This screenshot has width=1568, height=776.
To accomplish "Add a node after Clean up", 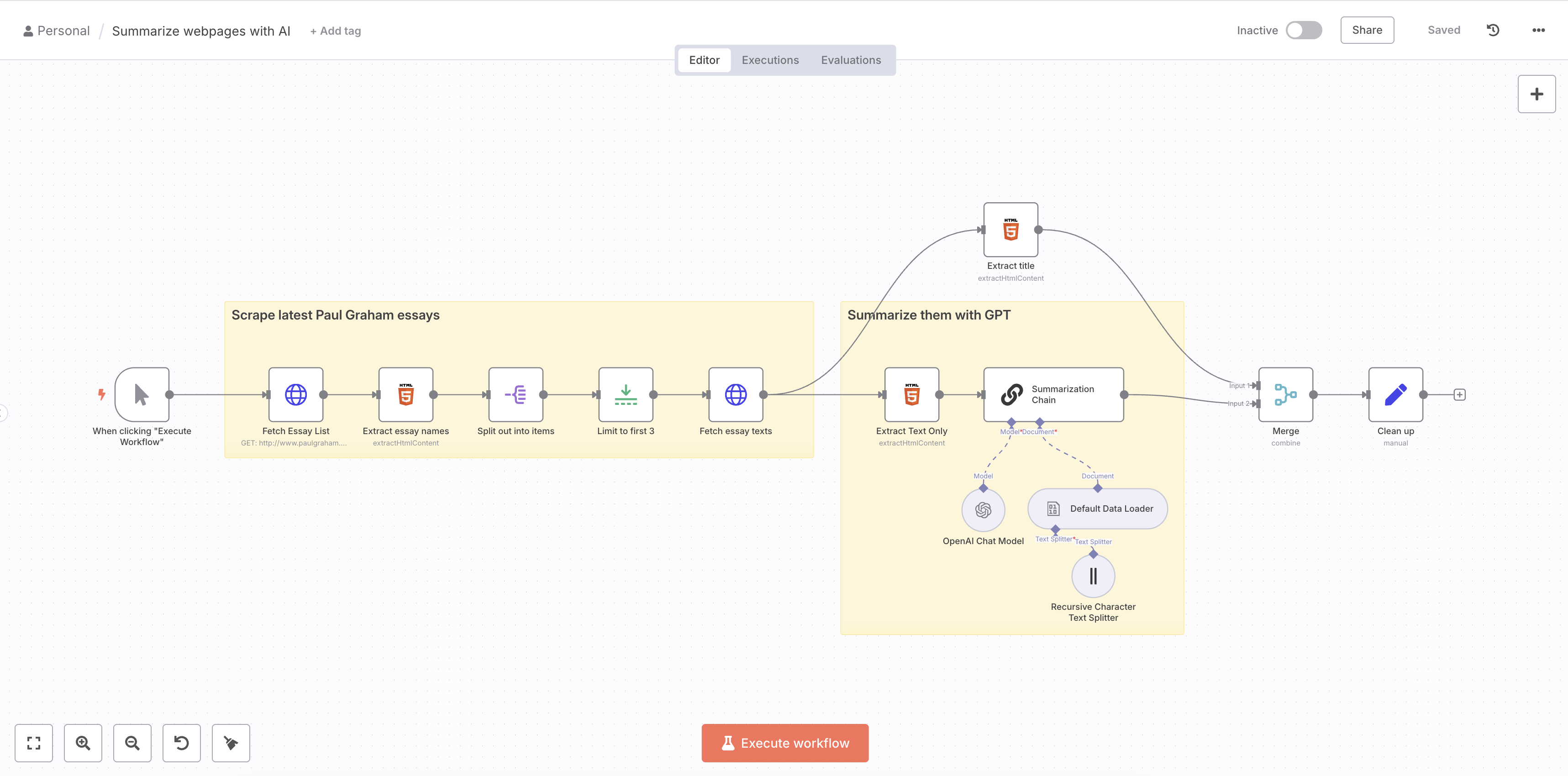I will pos(1459,394).
